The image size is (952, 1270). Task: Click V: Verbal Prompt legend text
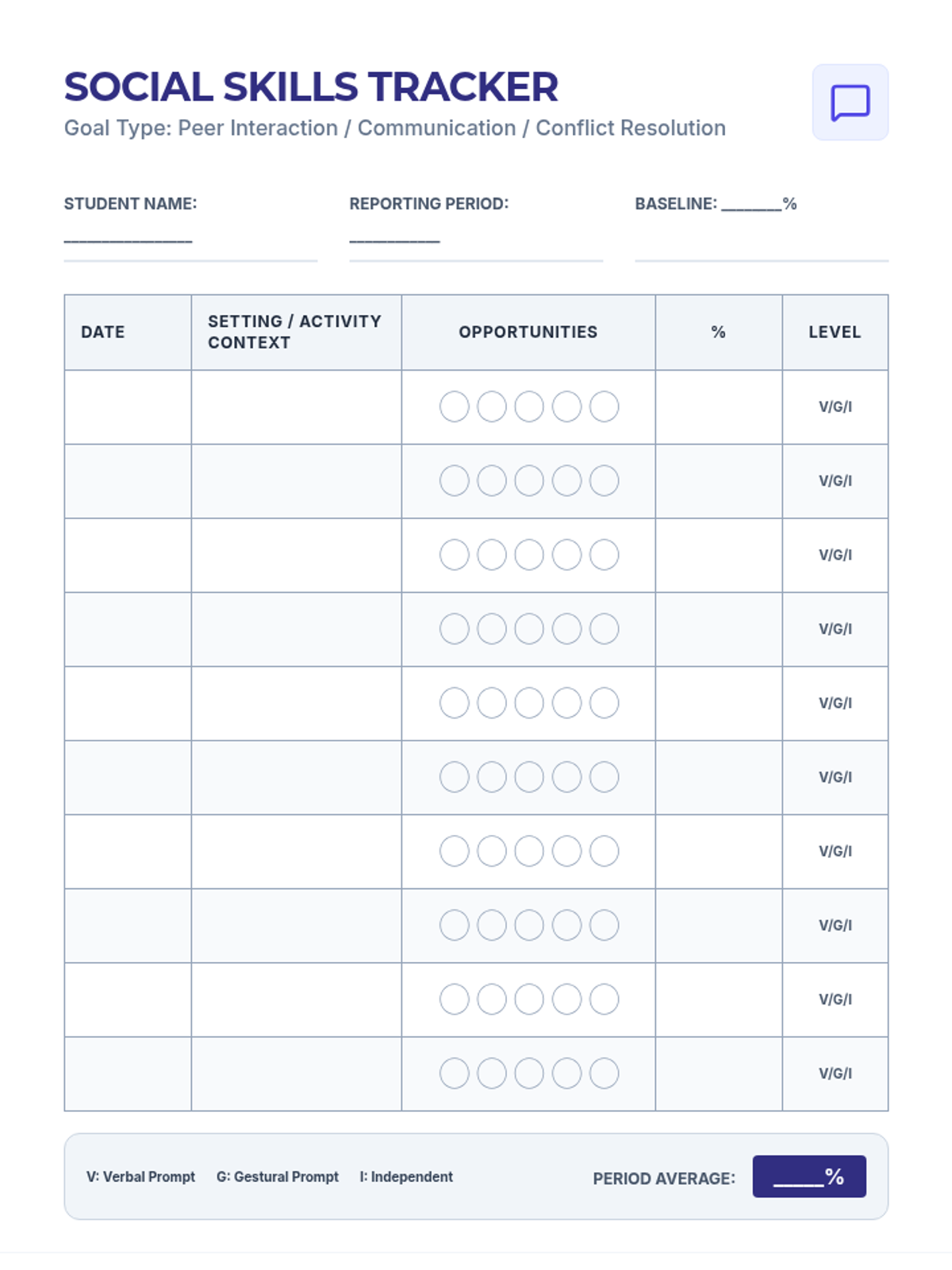click(140, 1176)
